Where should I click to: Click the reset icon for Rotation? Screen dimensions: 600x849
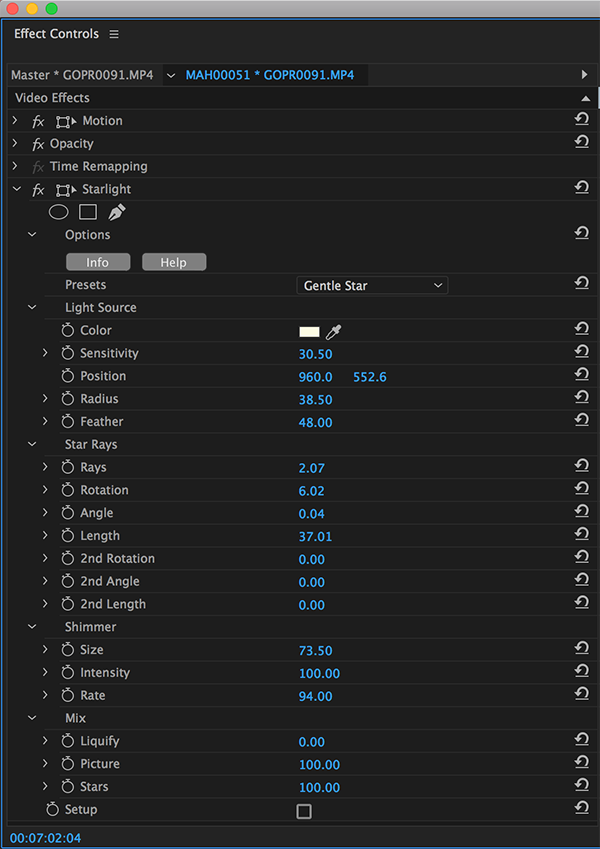(x=581, y=490)
